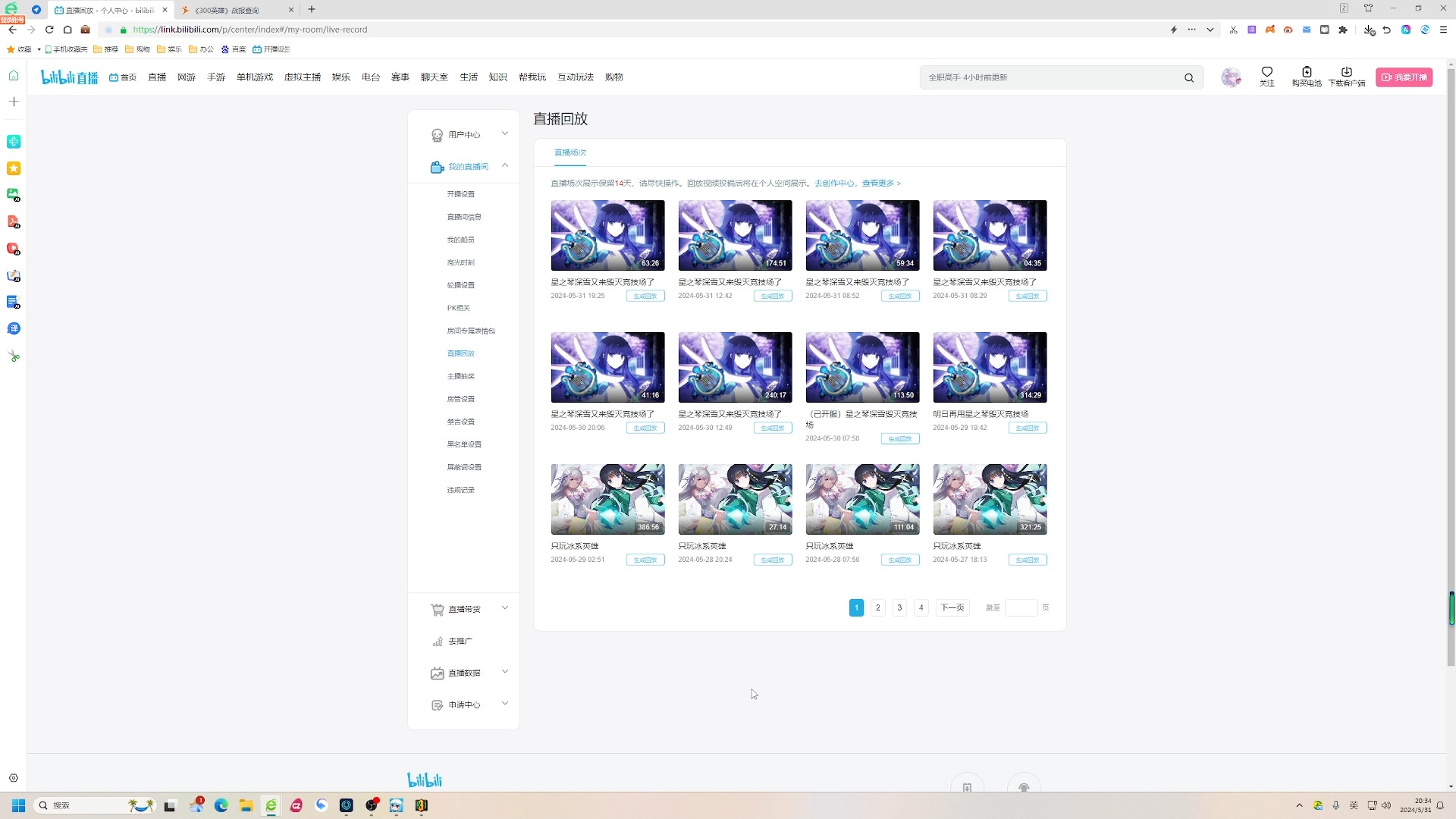
Task: Click the pink 我要开播 button
Action: tap(1404, 77)
